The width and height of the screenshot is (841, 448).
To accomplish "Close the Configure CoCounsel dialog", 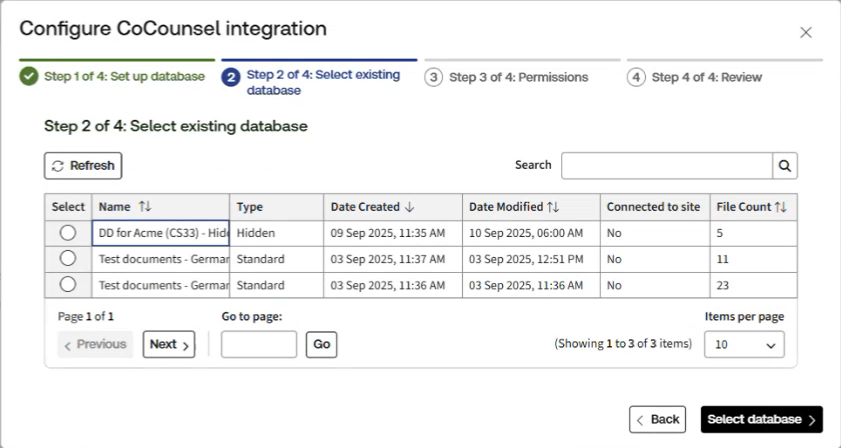I will [x=806, y=32].
